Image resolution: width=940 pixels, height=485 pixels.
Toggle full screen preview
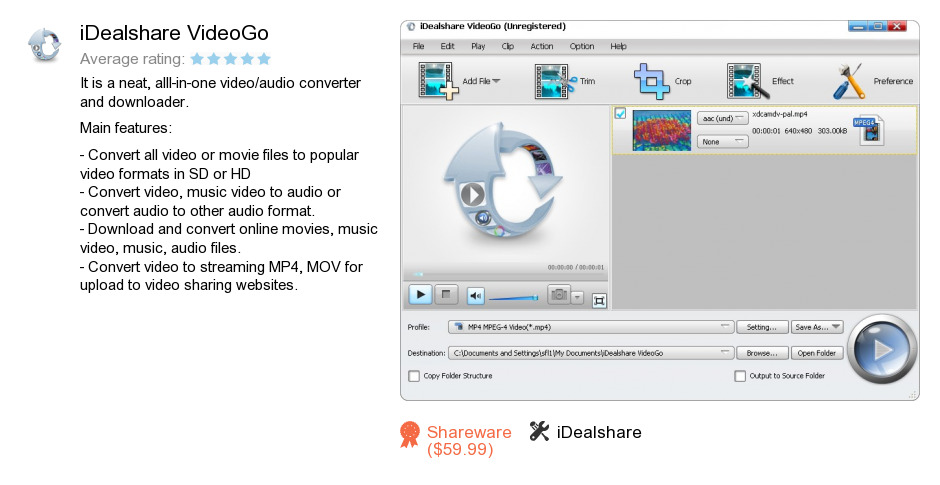click(599, 298)
